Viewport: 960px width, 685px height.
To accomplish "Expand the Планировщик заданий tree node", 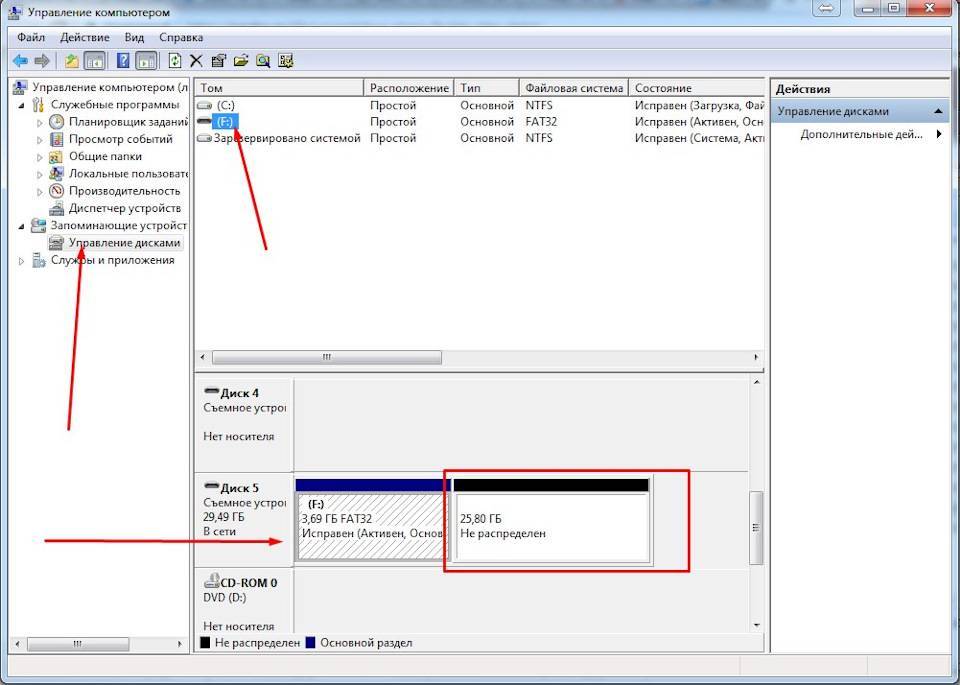I will tap(41, 123).
